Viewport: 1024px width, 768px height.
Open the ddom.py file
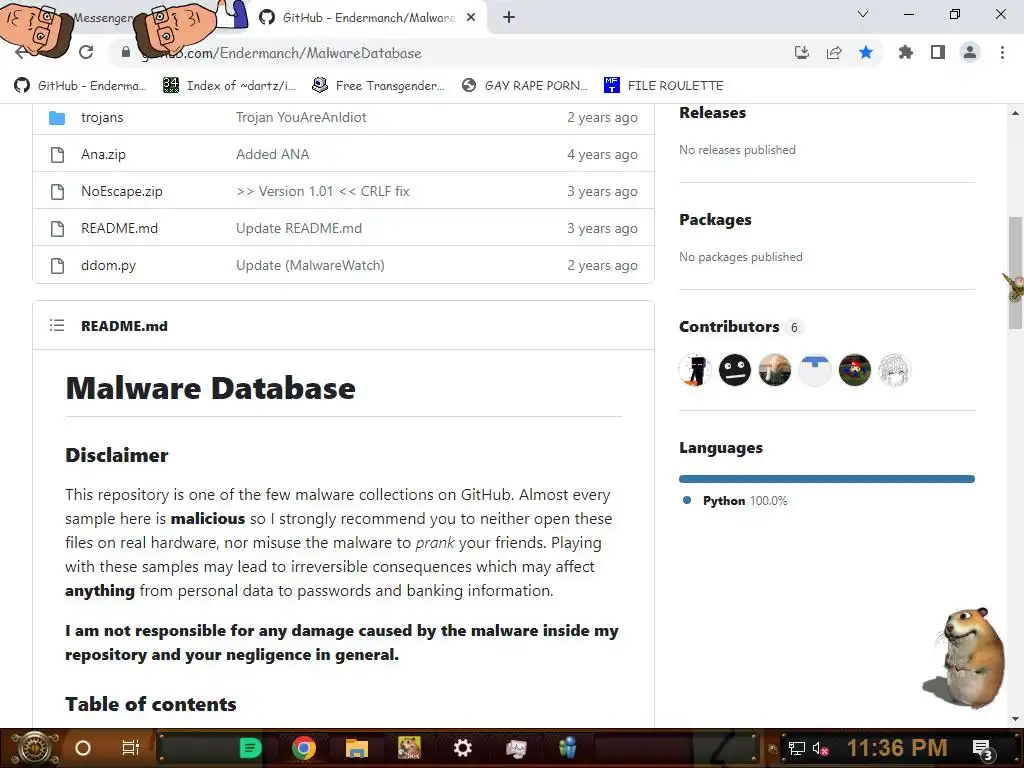[108, 266]
